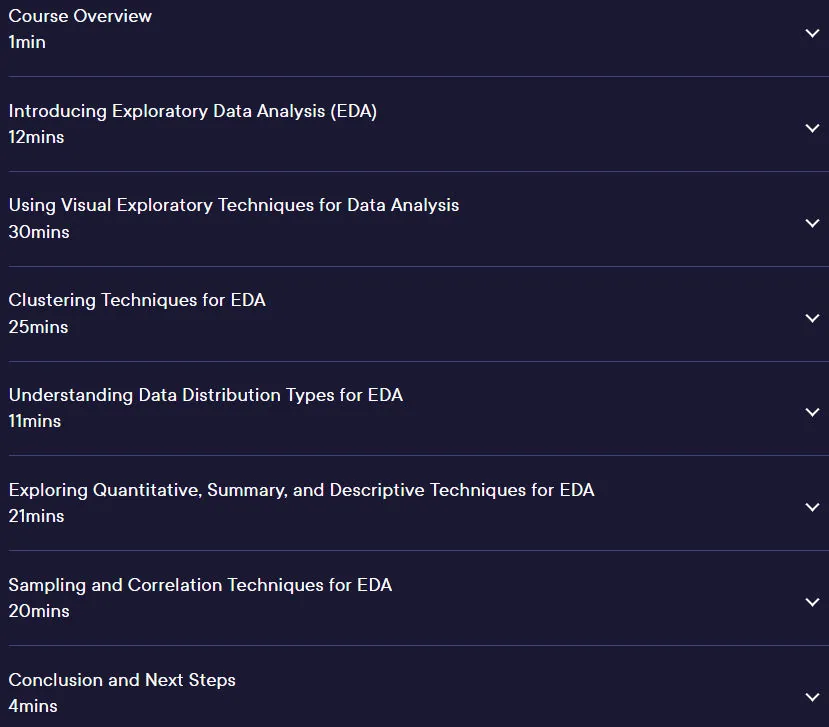Expand Course Overview section chevron
The image size is (829, 727).
coord(812,33)
